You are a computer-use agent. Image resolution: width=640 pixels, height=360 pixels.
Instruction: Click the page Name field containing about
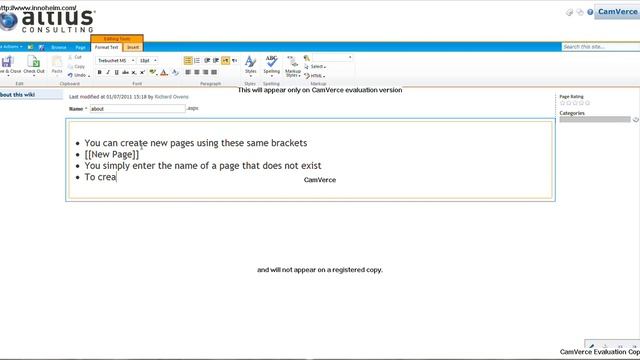click(x=138, y=109)
